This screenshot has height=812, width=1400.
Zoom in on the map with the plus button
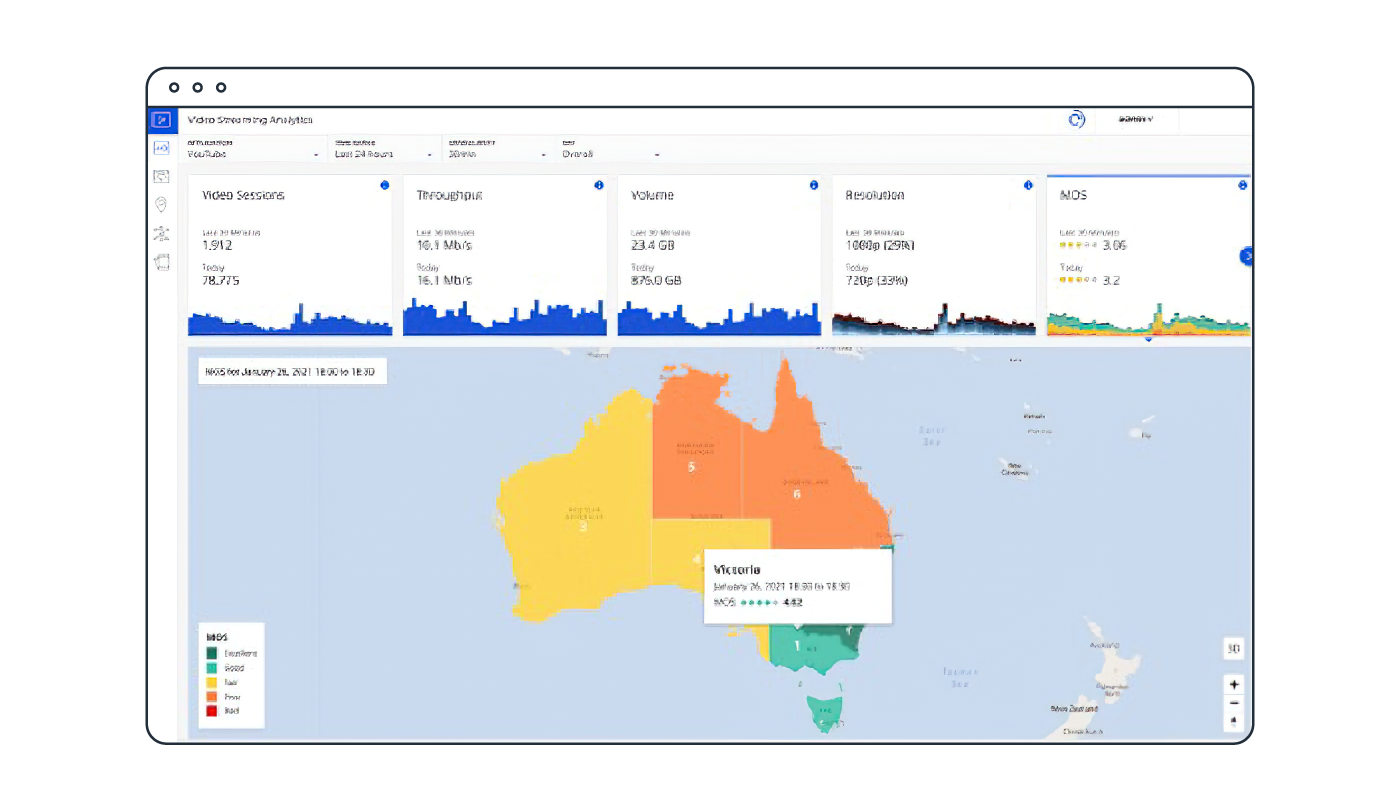point(1234,685)
